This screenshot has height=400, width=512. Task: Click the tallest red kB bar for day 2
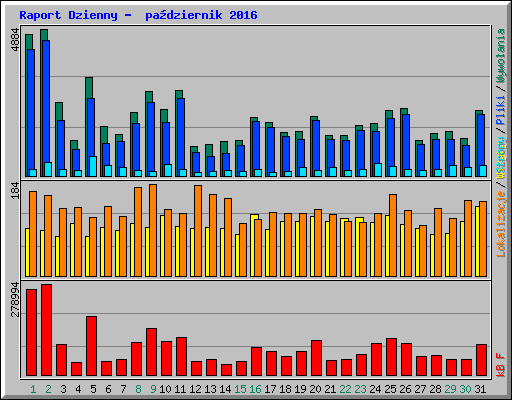coord(46,330)
